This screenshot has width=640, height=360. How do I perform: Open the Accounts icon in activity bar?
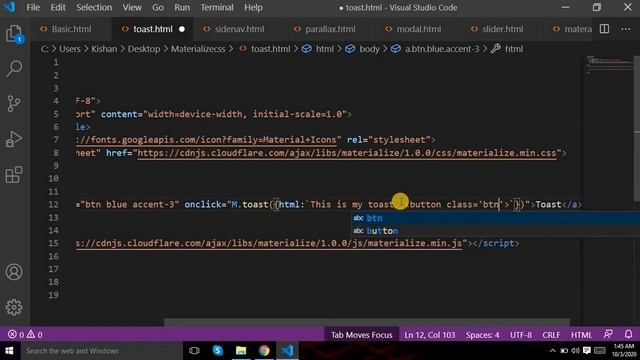tap(14, 272)
